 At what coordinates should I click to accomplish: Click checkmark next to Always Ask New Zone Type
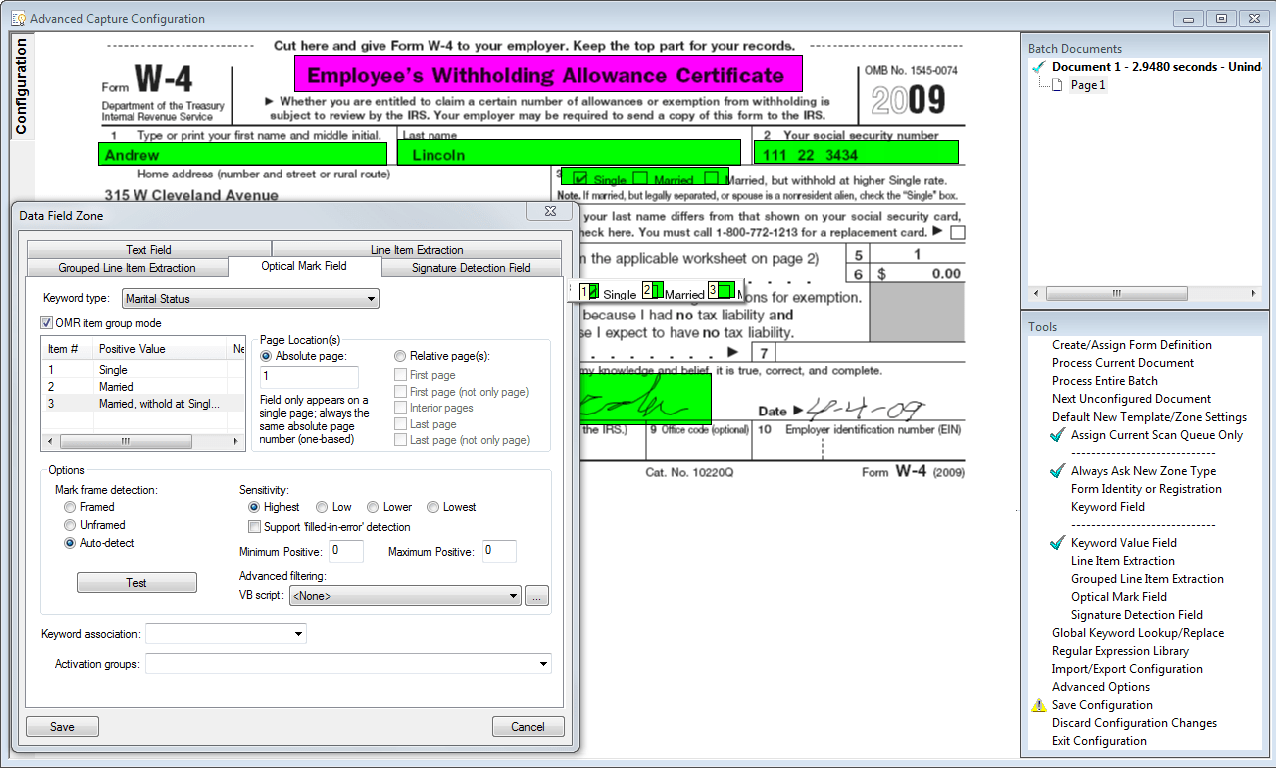(x=1058, y=471)
